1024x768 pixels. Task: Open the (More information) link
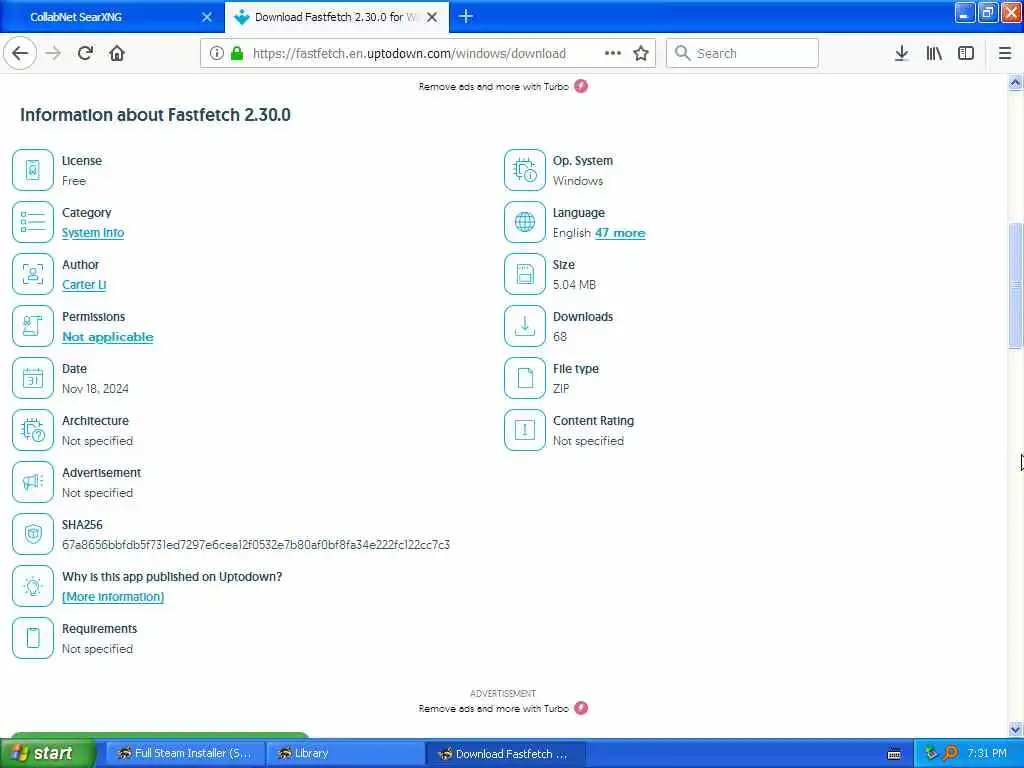[113, 597]
